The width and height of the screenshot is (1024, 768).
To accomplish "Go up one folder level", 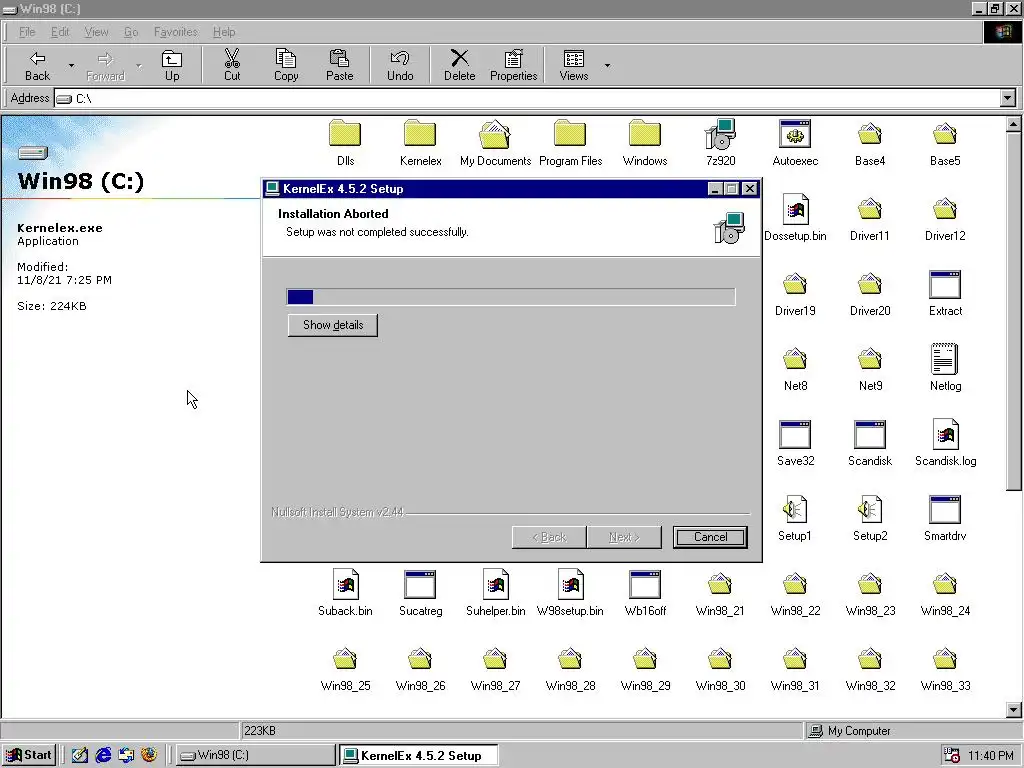I will 172,65.
